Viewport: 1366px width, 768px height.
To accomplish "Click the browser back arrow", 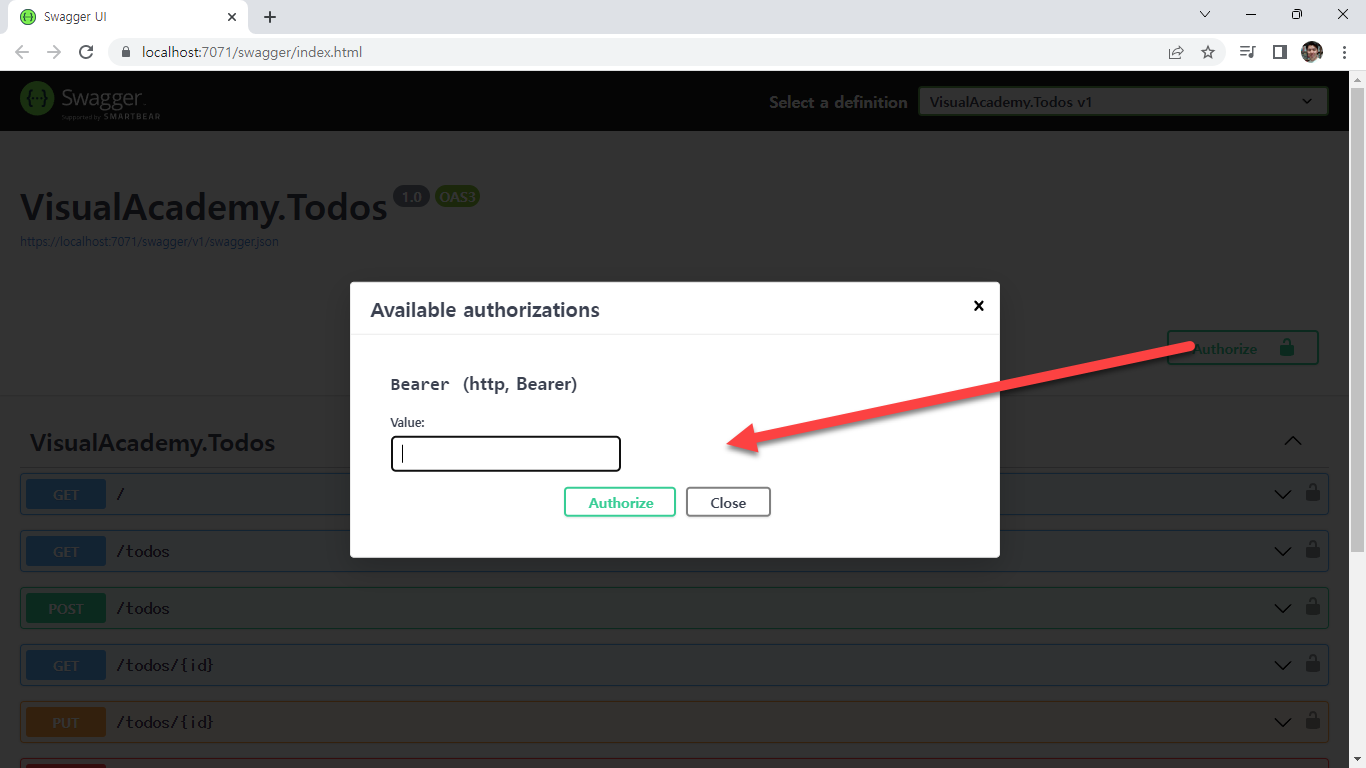I will coord(22,52).
